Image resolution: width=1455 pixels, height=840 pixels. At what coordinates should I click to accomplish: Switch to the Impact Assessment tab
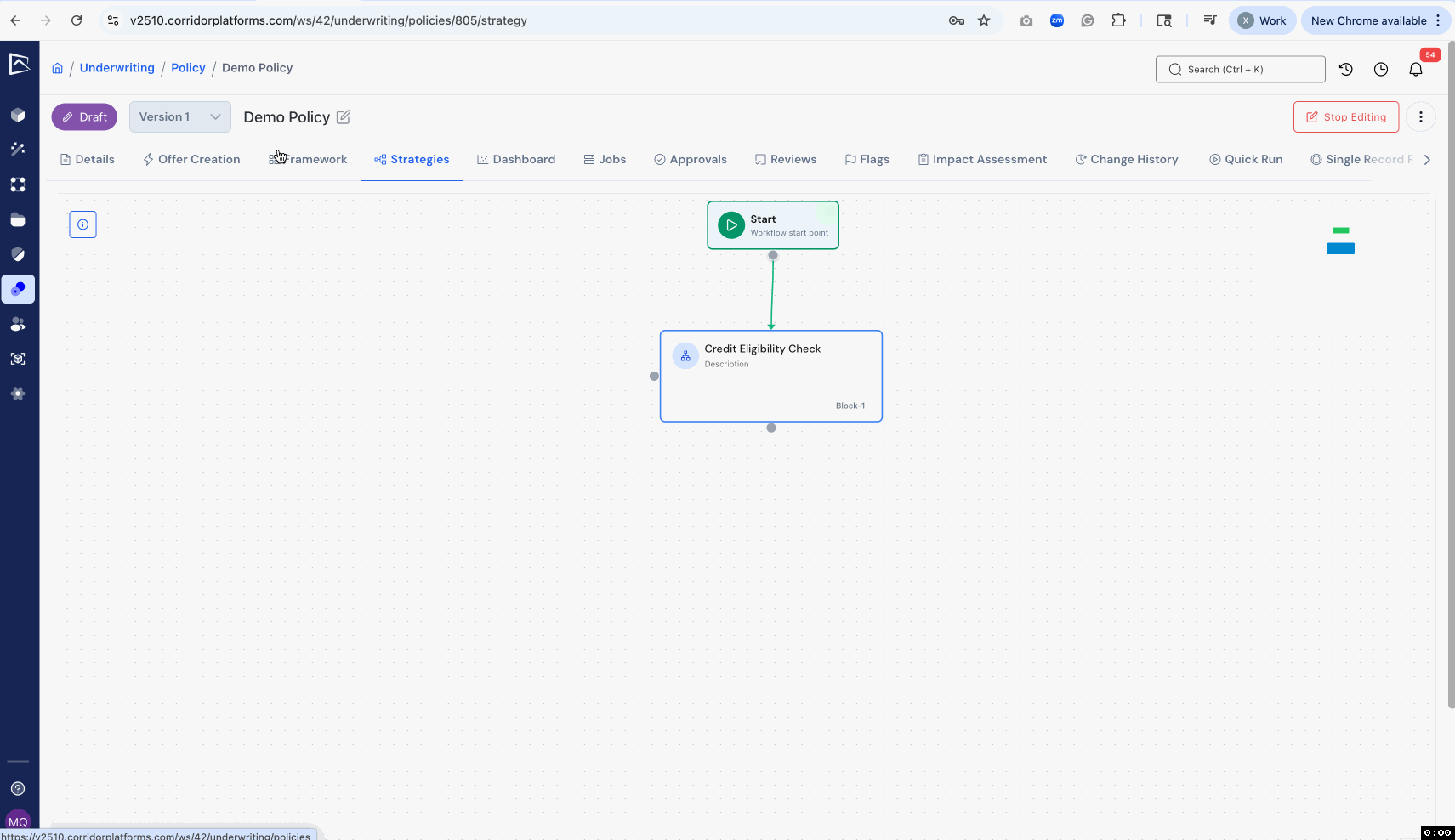[x=982, y=160]
